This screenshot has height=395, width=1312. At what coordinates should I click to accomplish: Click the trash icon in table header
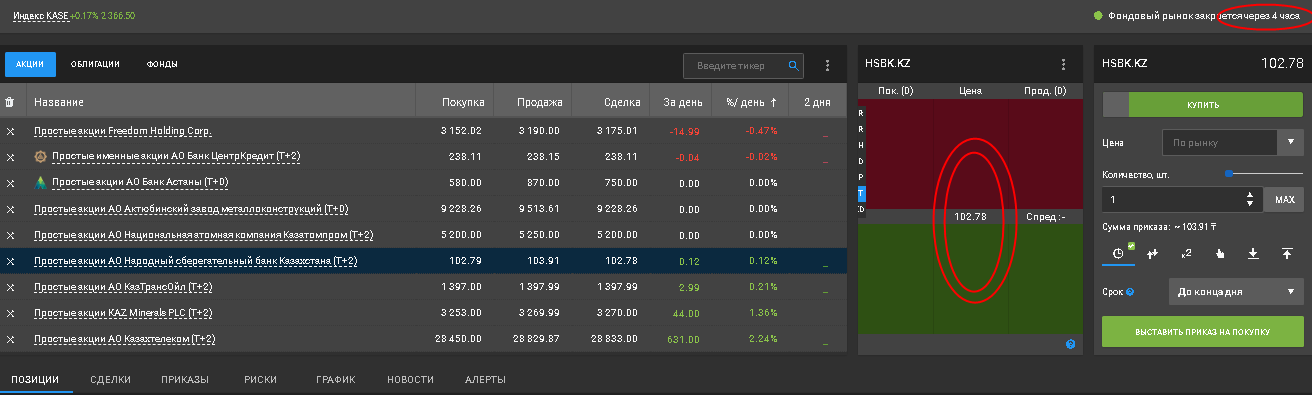[x=10, y=102]
